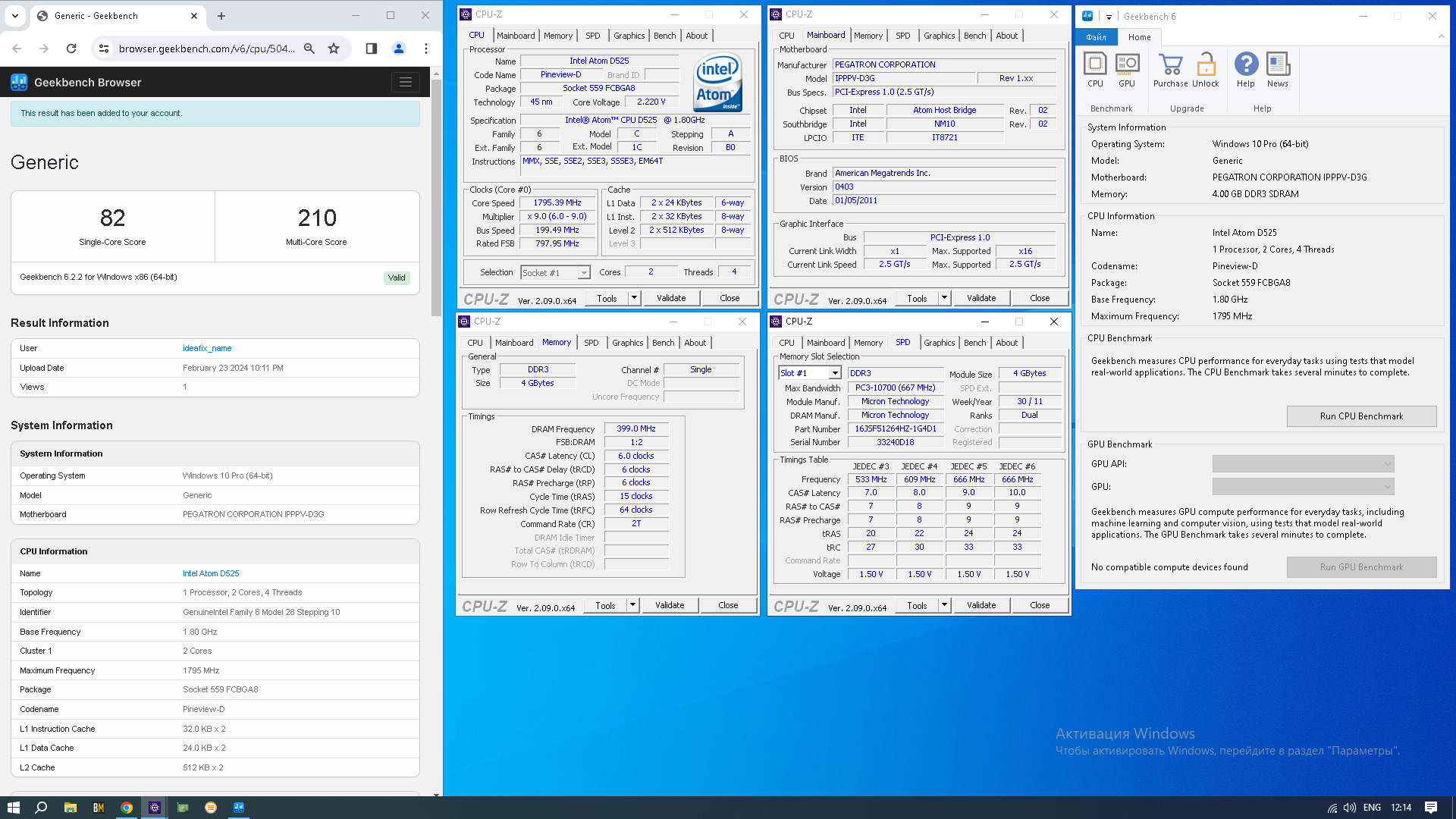Viewport: 1456px width, 819px height.
Task: Switch to About tab in the Memory CPU-Z window
Action: pos(695,343)
